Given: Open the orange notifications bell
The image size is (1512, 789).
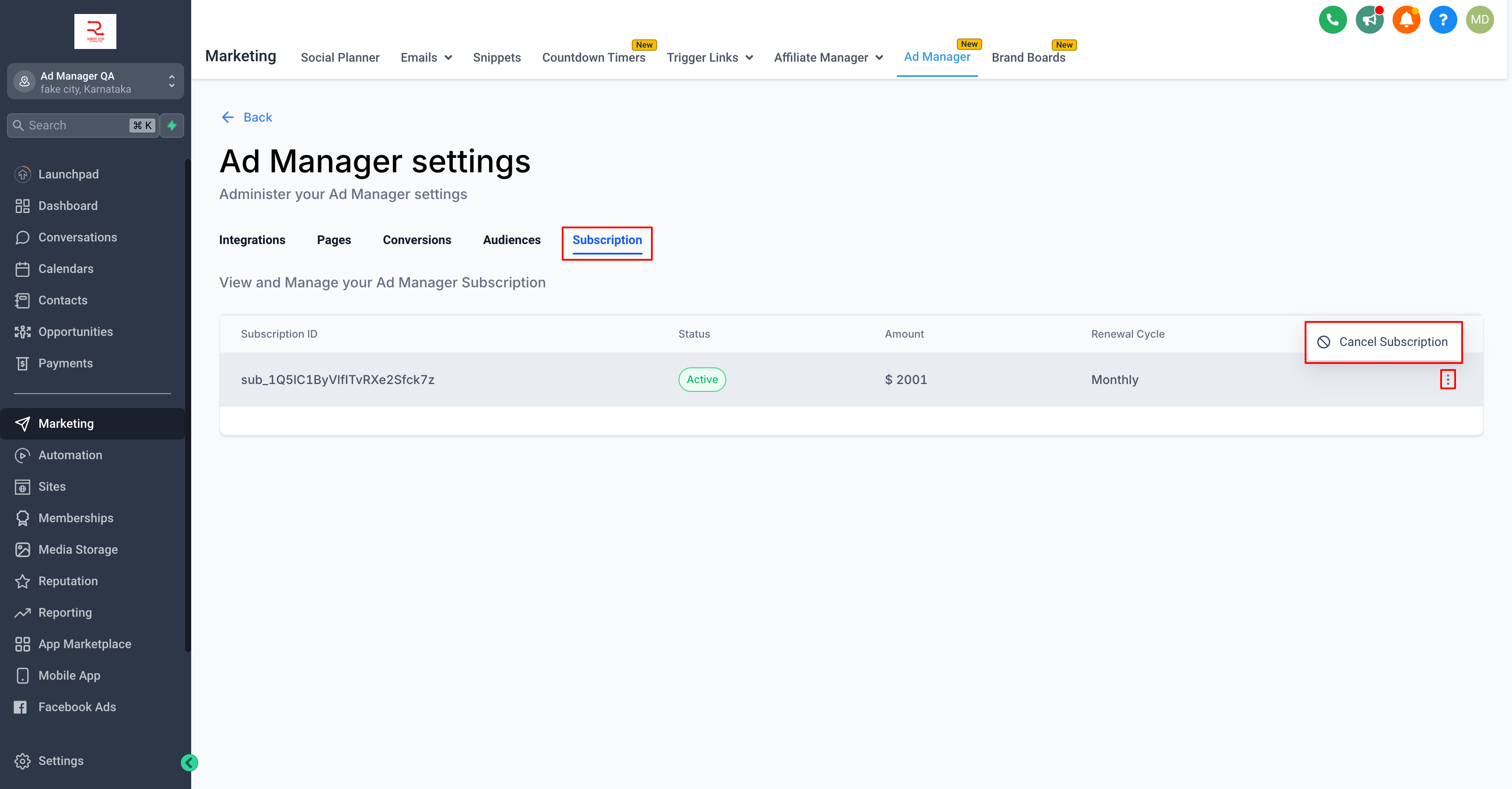Looking at the screenshot, I should 1407,20.
